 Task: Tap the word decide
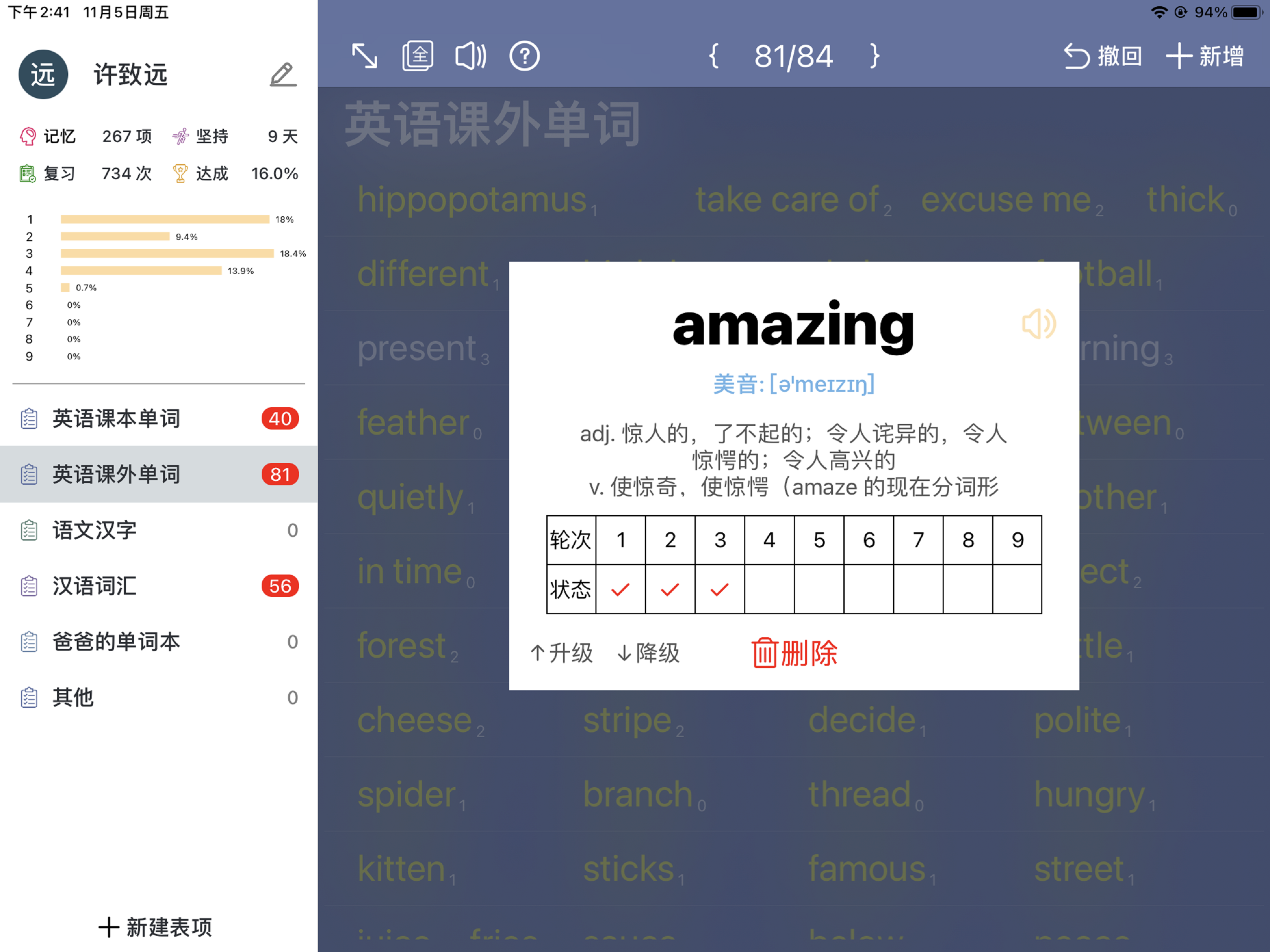point(862,720)
